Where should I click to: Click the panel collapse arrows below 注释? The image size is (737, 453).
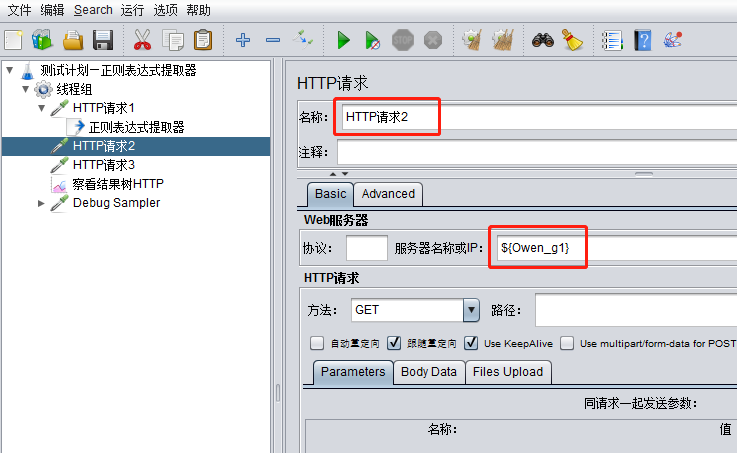pos(338,174)
